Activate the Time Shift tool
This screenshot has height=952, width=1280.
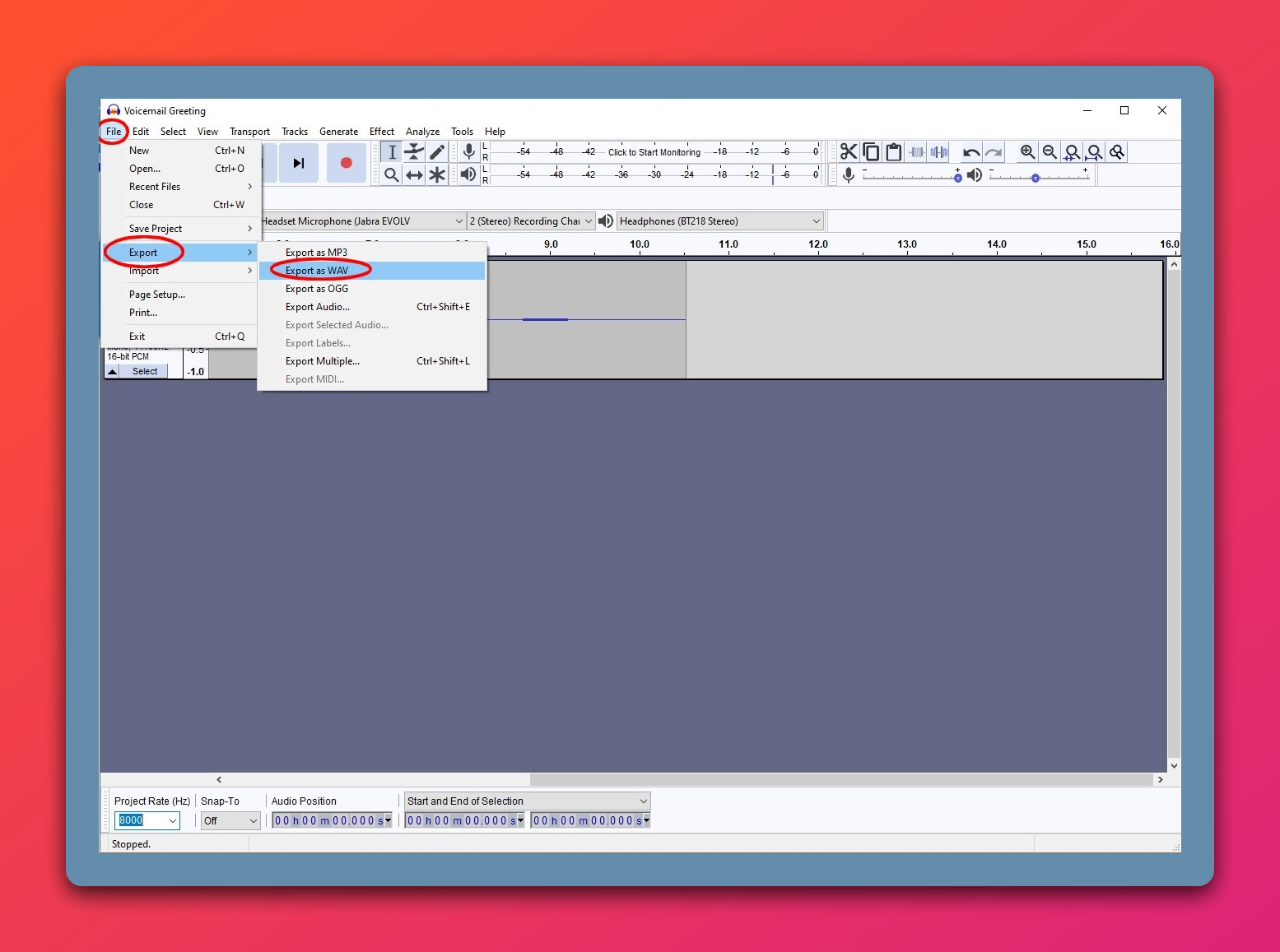pos(414,174)
